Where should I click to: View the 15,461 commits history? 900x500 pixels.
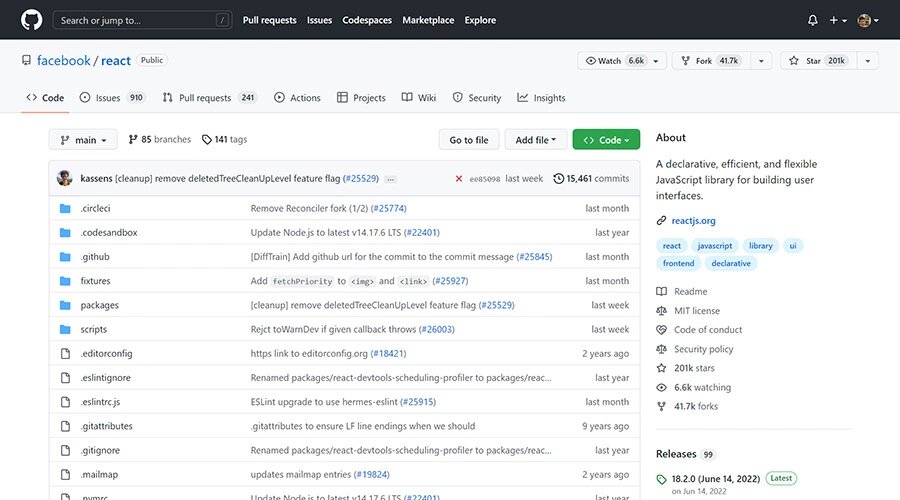tap(591, 179)
